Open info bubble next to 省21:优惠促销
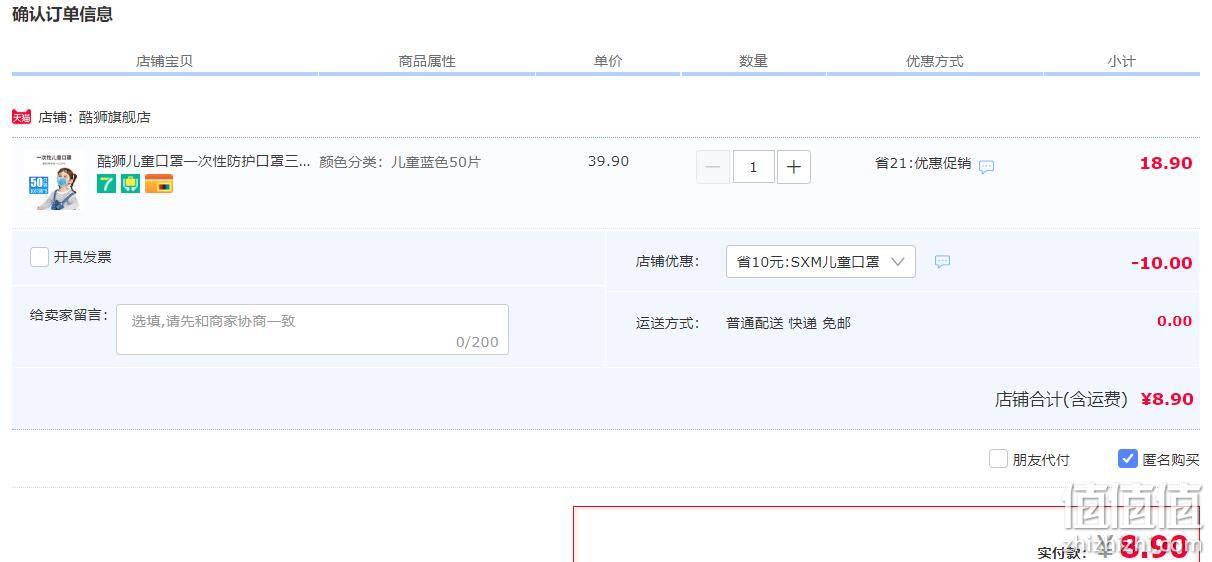Viewport: 1212px width, 562px height. 986,167
